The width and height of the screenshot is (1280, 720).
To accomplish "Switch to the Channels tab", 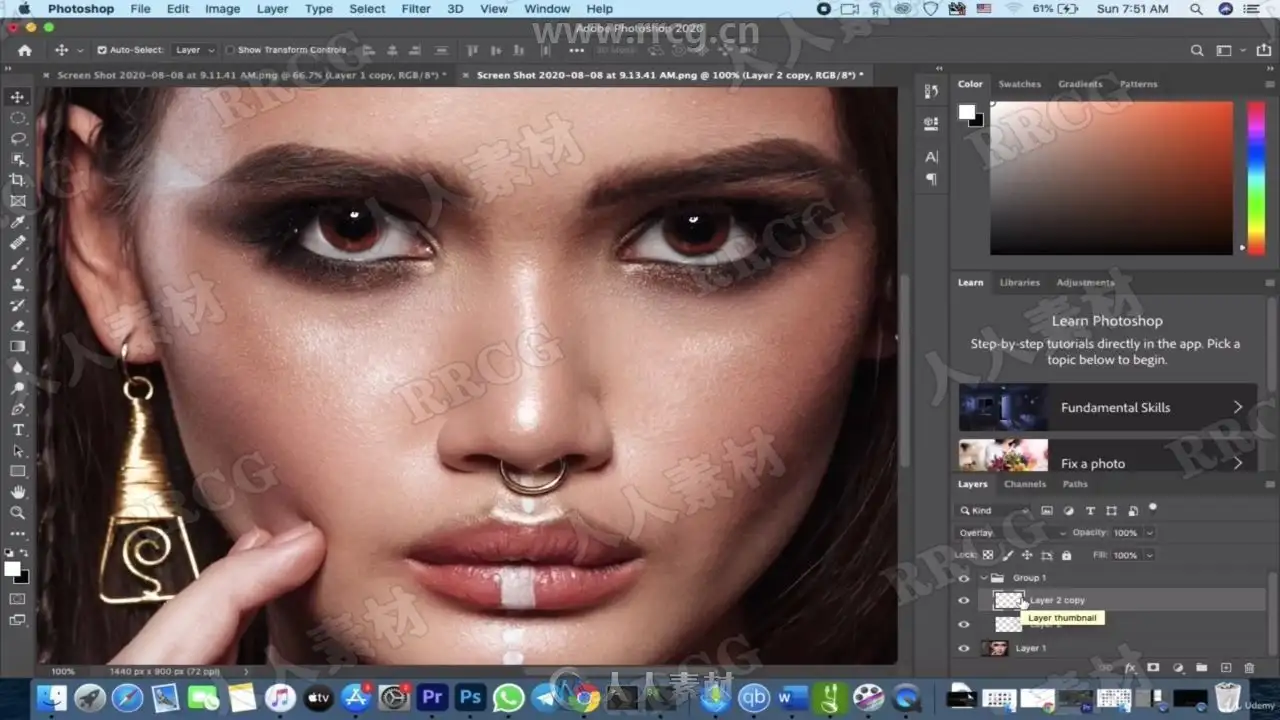I will [x=1025, y=484].
